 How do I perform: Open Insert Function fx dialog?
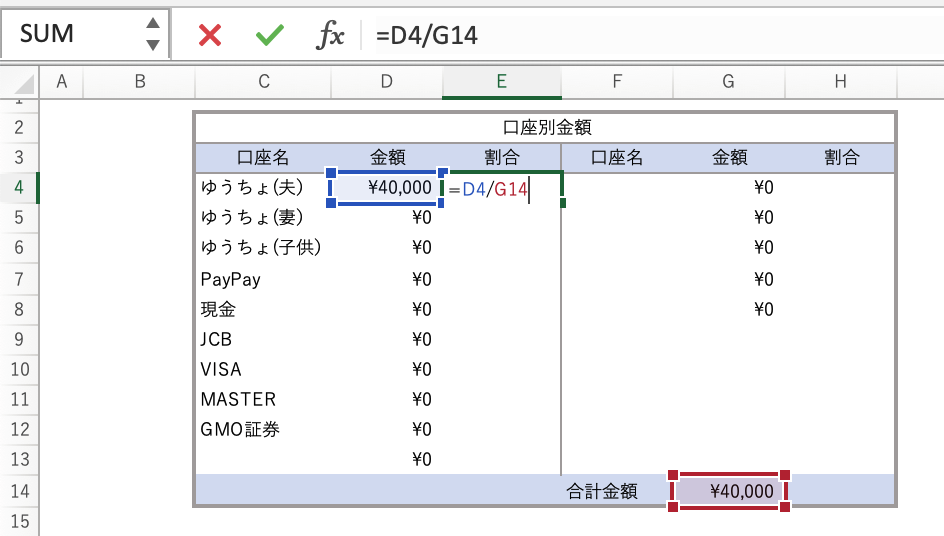coord(330,35)
